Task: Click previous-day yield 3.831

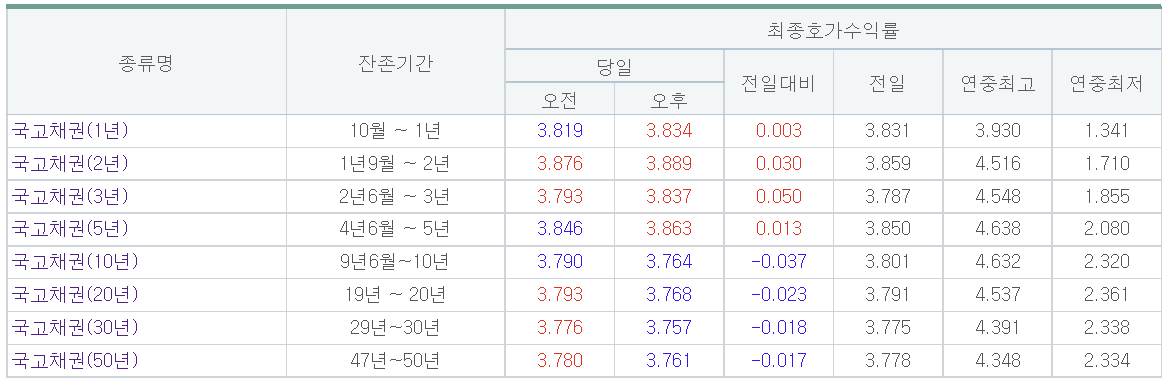Action: [x=888, y=131]
